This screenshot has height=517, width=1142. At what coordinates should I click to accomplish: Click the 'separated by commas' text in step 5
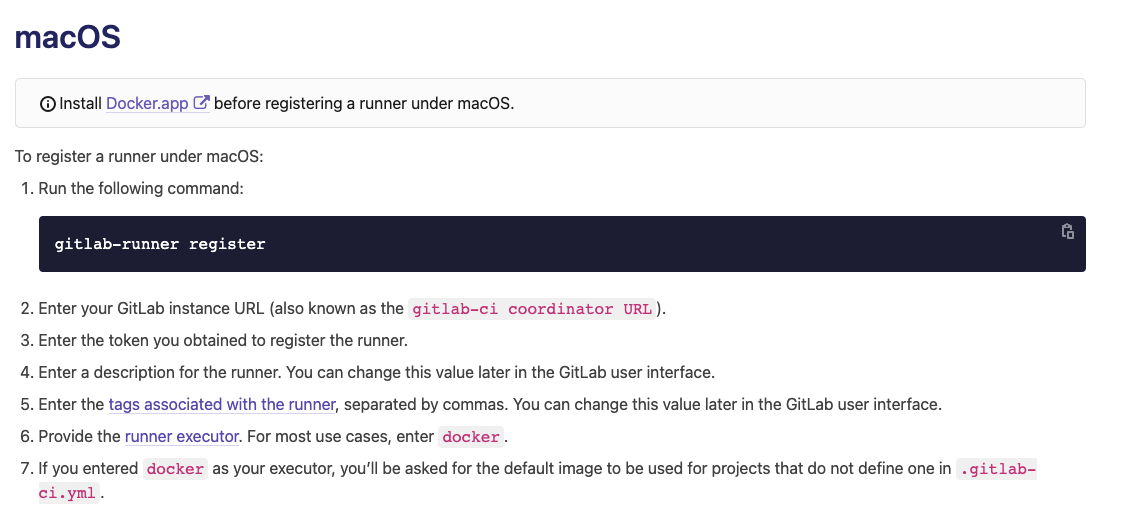coord(415,405)
